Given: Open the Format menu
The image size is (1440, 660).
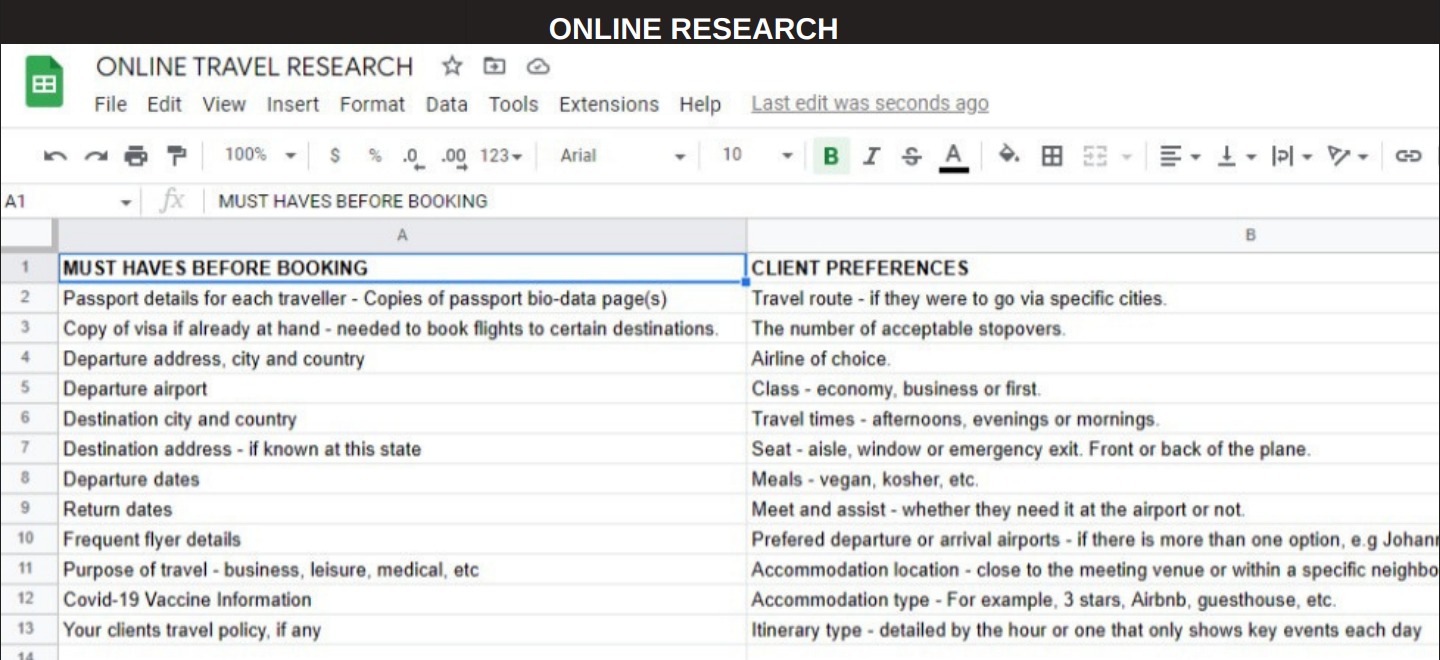Looking at the screenshot, I should [372, 104].
